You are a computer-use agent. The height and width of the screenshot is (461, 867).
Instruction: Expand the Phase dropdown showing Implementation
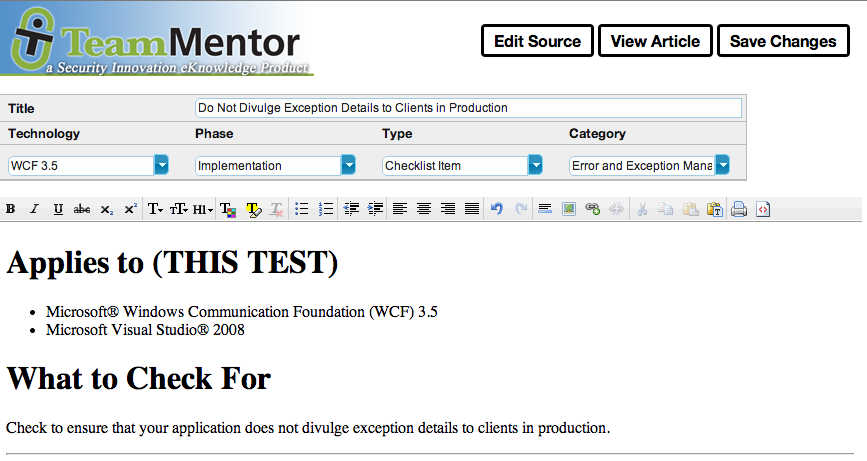(348, 165)
